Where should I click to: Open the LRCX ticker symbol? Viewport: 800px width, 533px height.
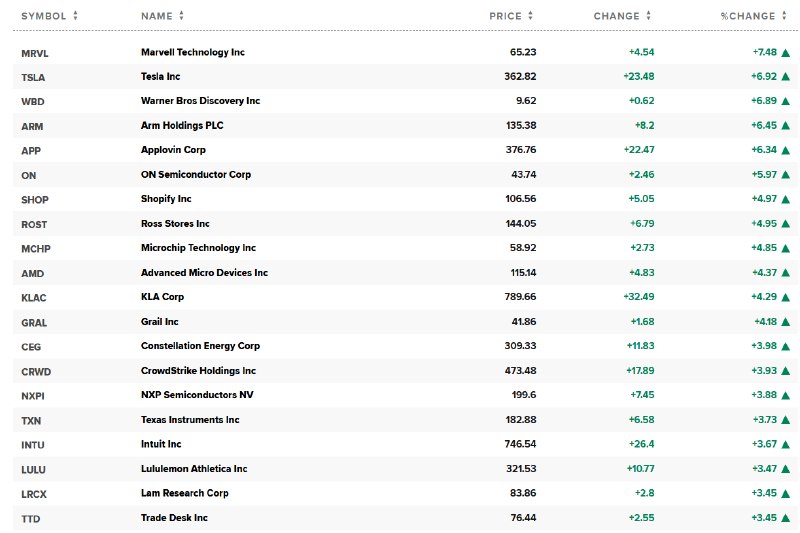coord(34,494)
